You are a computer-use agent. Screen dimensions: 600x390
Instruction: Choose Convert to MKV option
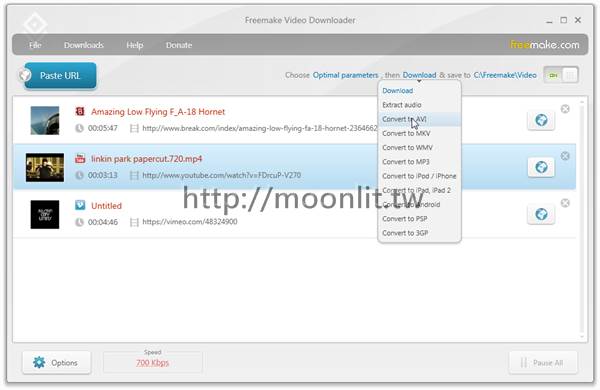(406, 133)
